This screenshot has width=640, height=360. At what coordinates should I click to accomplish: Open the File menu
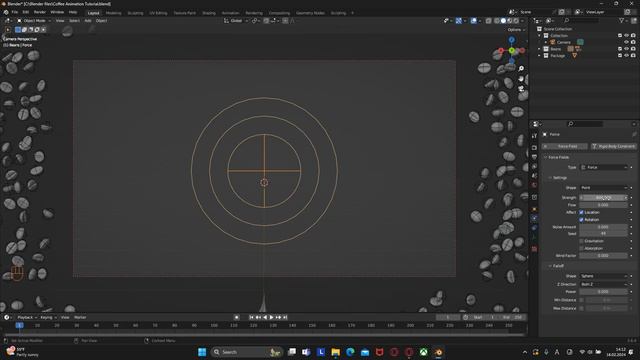(15, 13)
